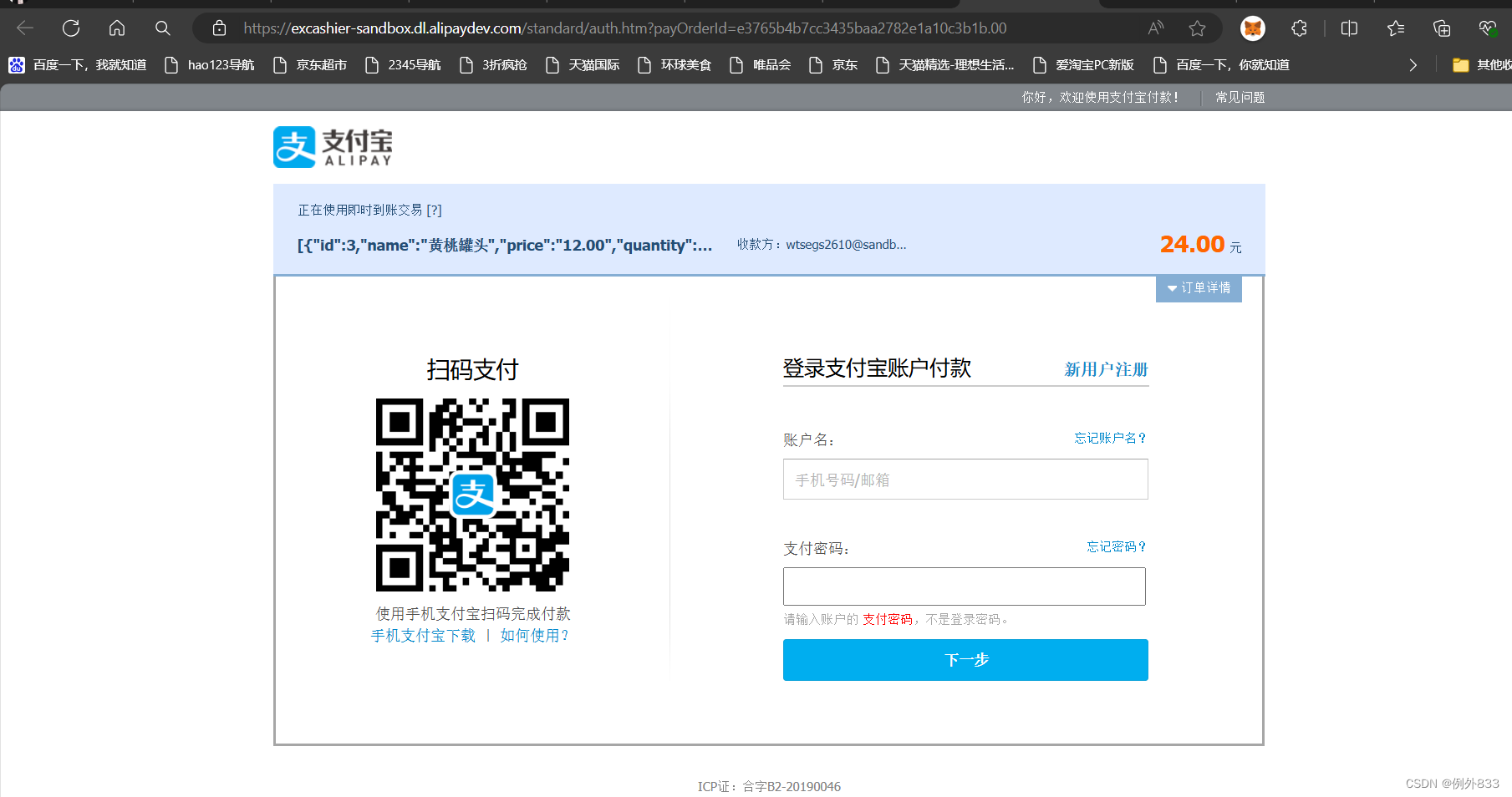Screen dimensions: 1512x797
Task: Open the other favorites folder
Action: [x=1482, y=64]
